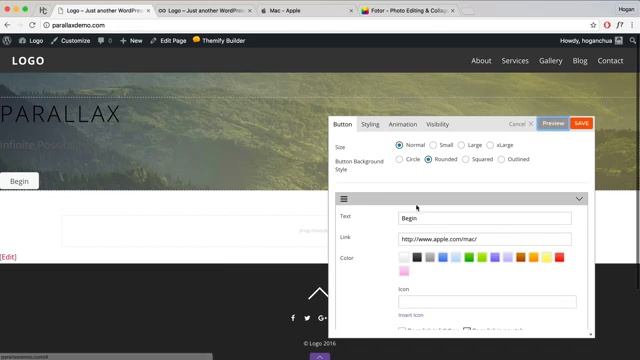Viewport: 640px width, 360px height.
Task: Pick the black color swatch
Action: 417,257
